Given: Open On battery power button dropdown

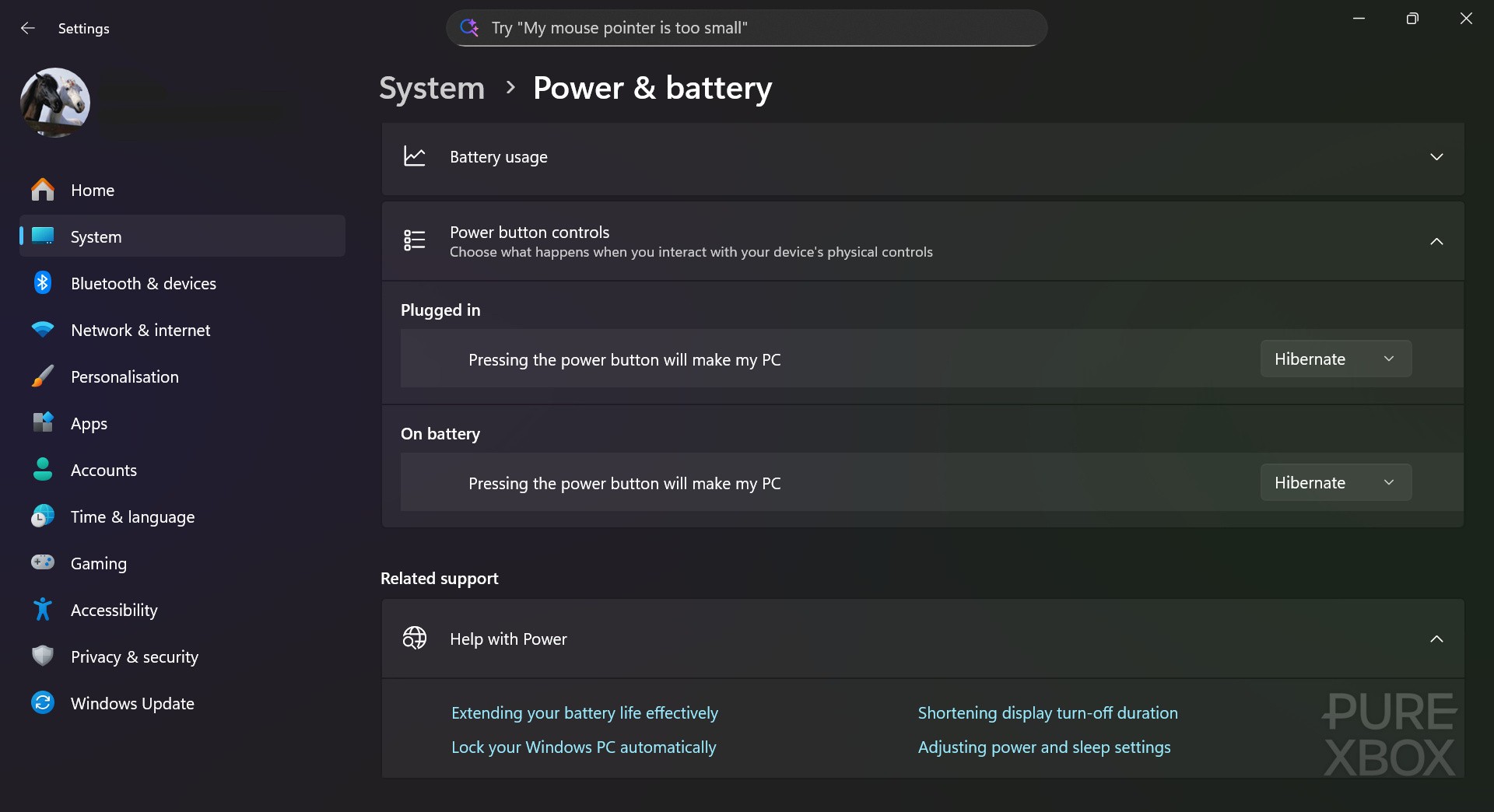Looking at the screenshot, I should pyautogui.click(x=1335, y=482).
